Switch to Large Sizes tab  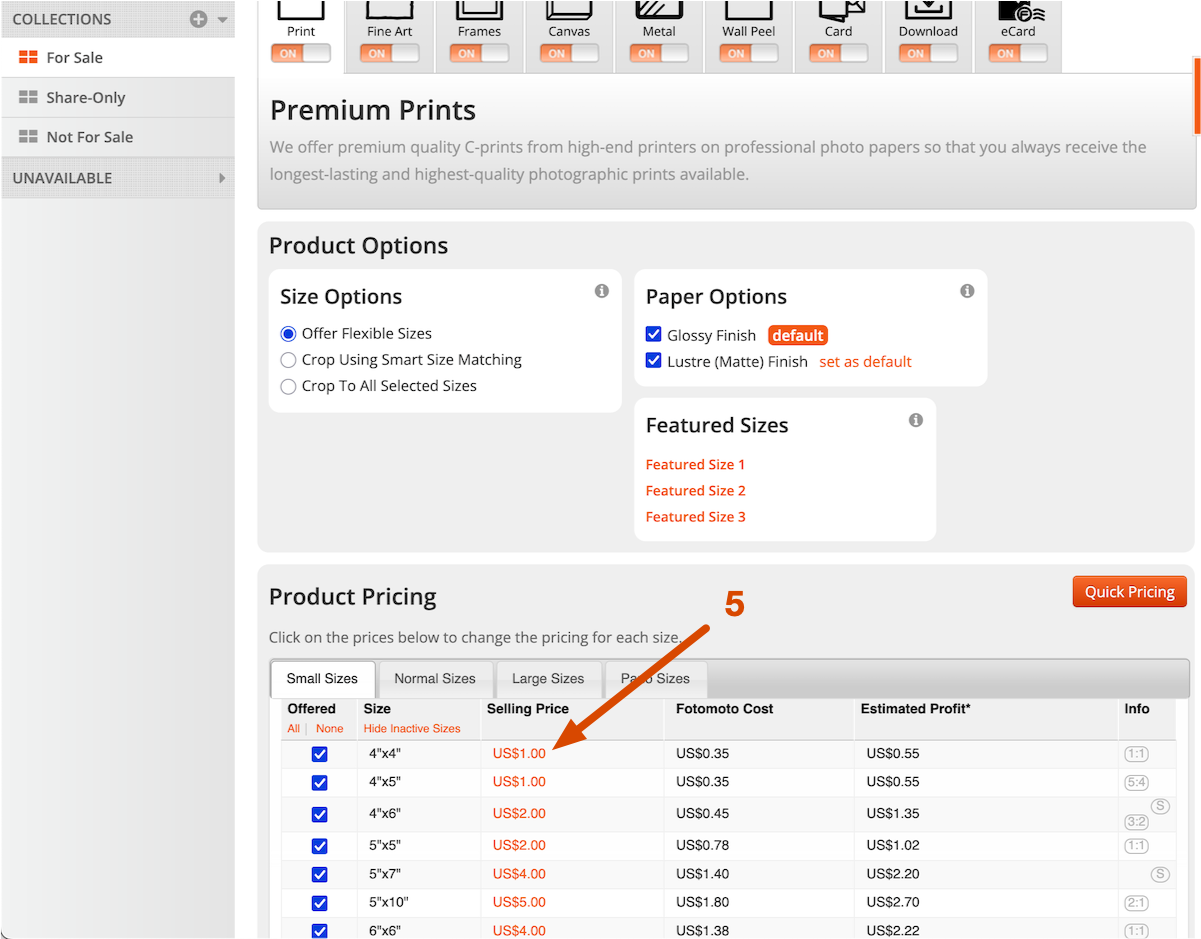pyautogui.click(x=548, y=678)
